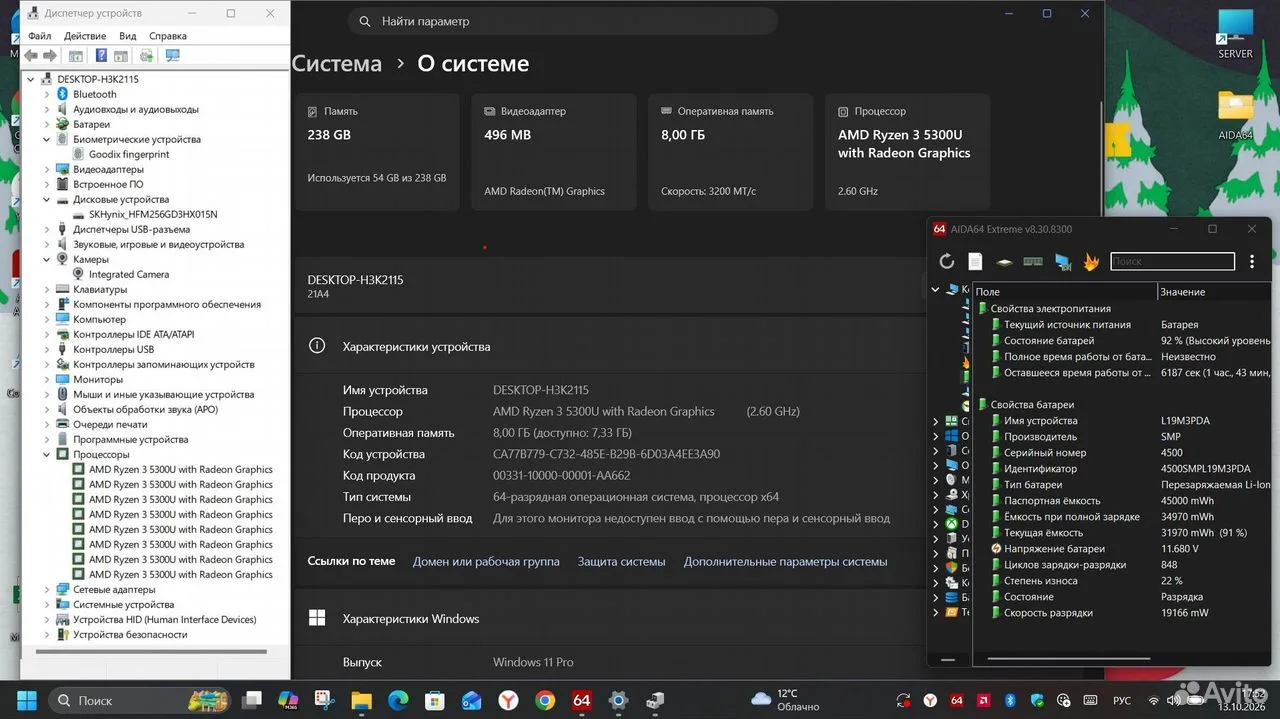Click the Оперативная память card
The height and width of the screenshot is (719, 1280).
(730, 152)
